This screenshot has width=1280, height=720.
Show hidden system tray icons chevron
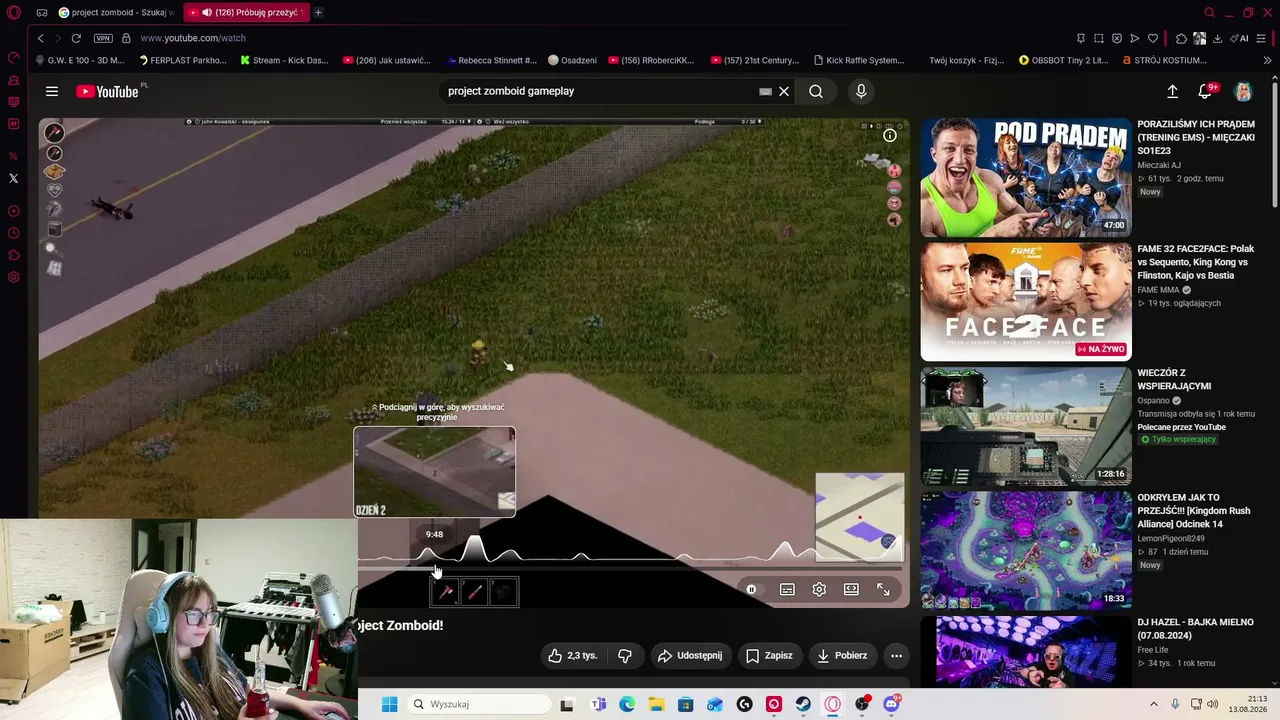coord(1153,704)
